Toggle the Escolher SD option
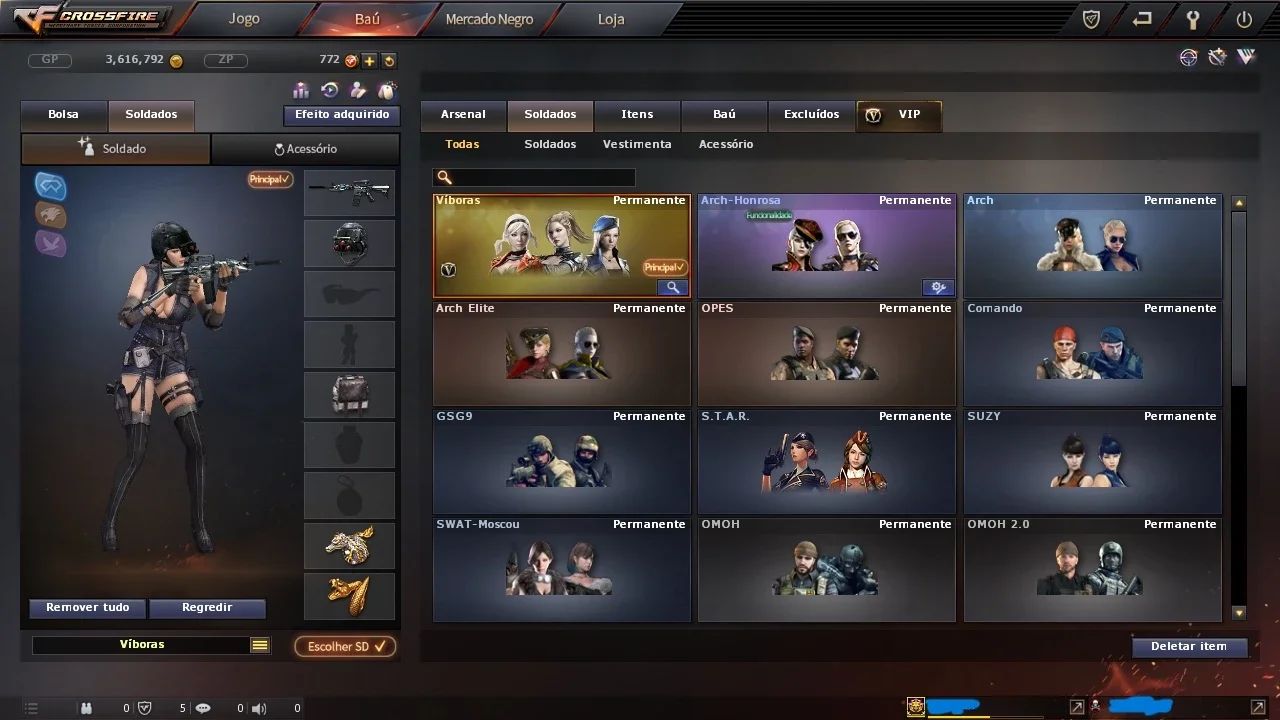 pyautogui.click(x=345, y=647)
